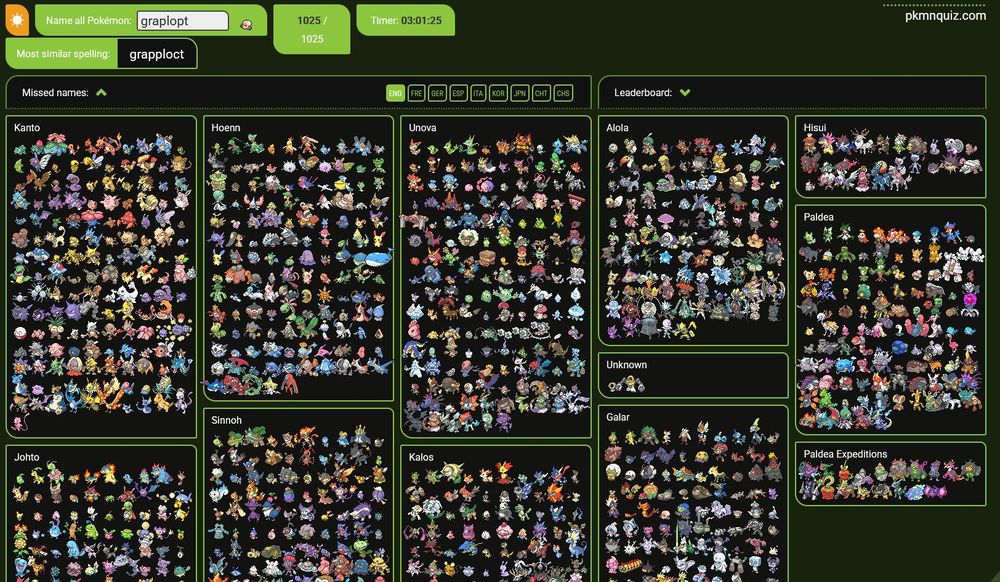Enable the FRE language option
This screenshot has height=582, width=1000.
tap(416, 93)
